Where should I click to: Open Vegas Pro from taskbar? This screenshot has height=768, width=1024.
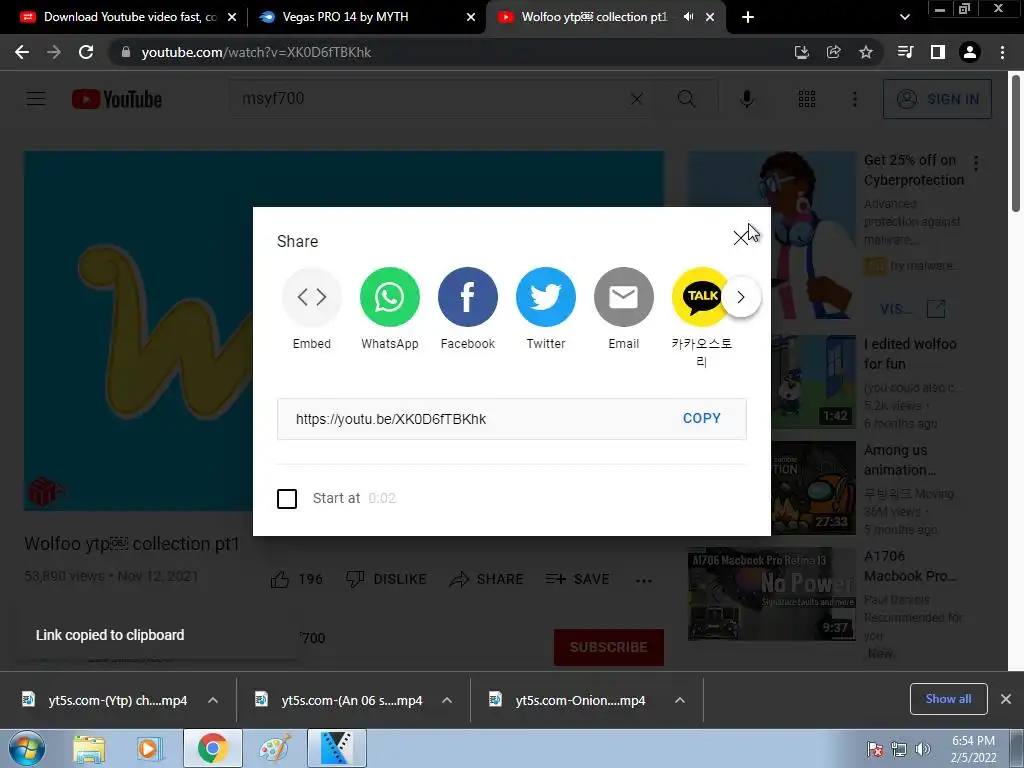pos(337,748)
